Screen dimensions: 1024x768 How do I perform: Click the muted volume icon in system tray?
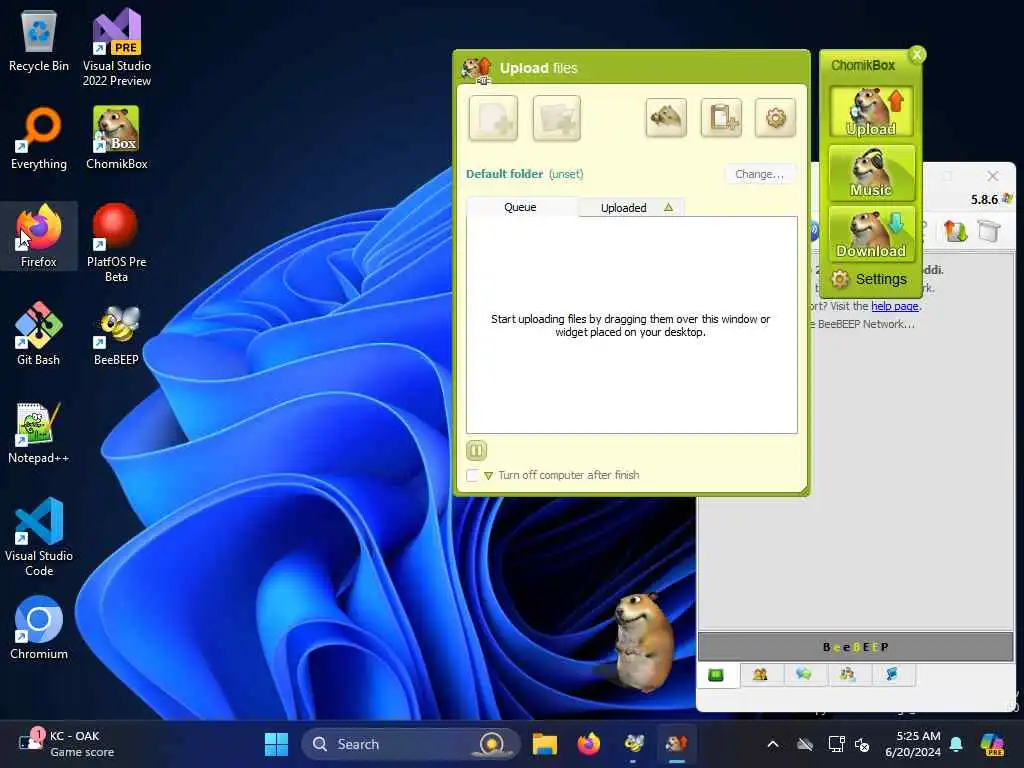(x=862, y=744)
